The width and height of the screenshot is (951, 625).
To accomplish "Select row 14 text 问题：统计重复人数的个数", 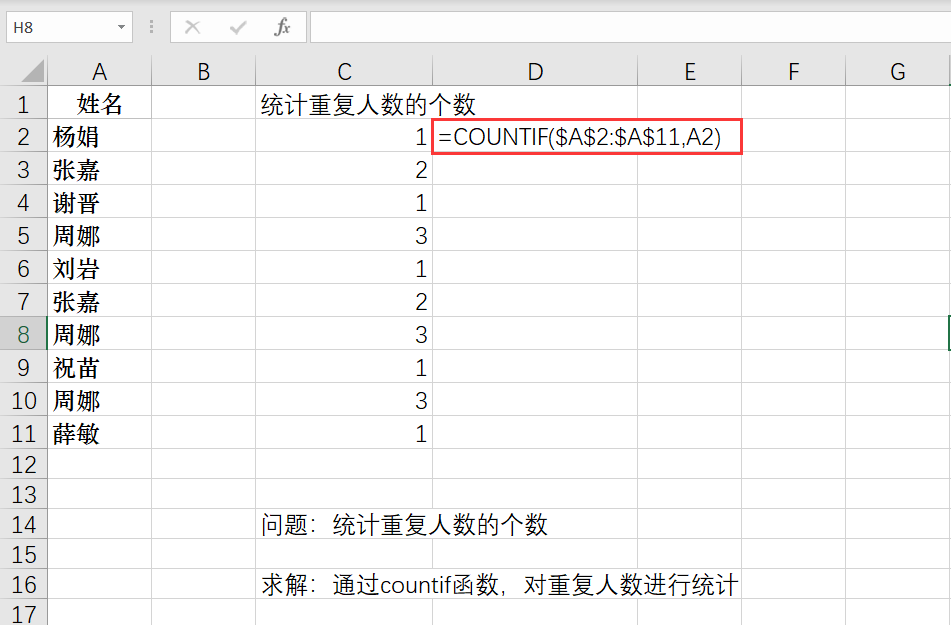I will (x=404, y=524).
